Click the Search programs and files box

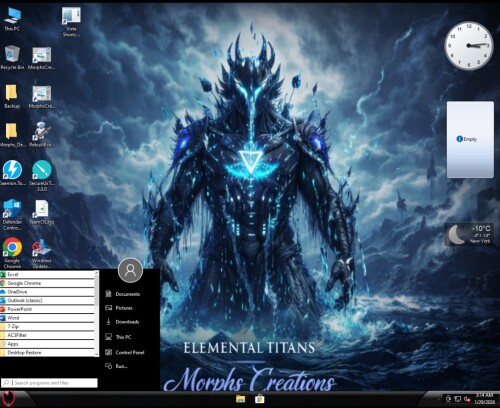(x=49, y=383)
